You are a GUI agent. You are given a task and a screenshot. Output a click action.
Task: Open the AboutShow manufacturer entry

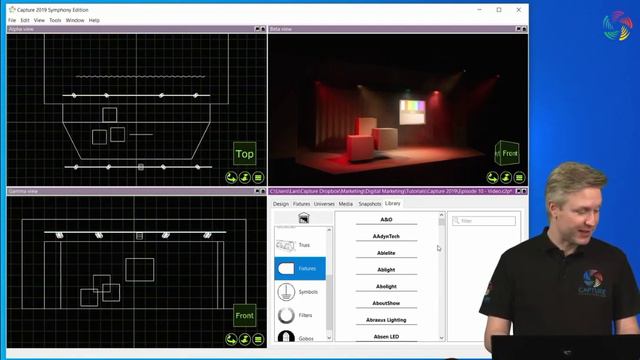[x=386, y=303]
